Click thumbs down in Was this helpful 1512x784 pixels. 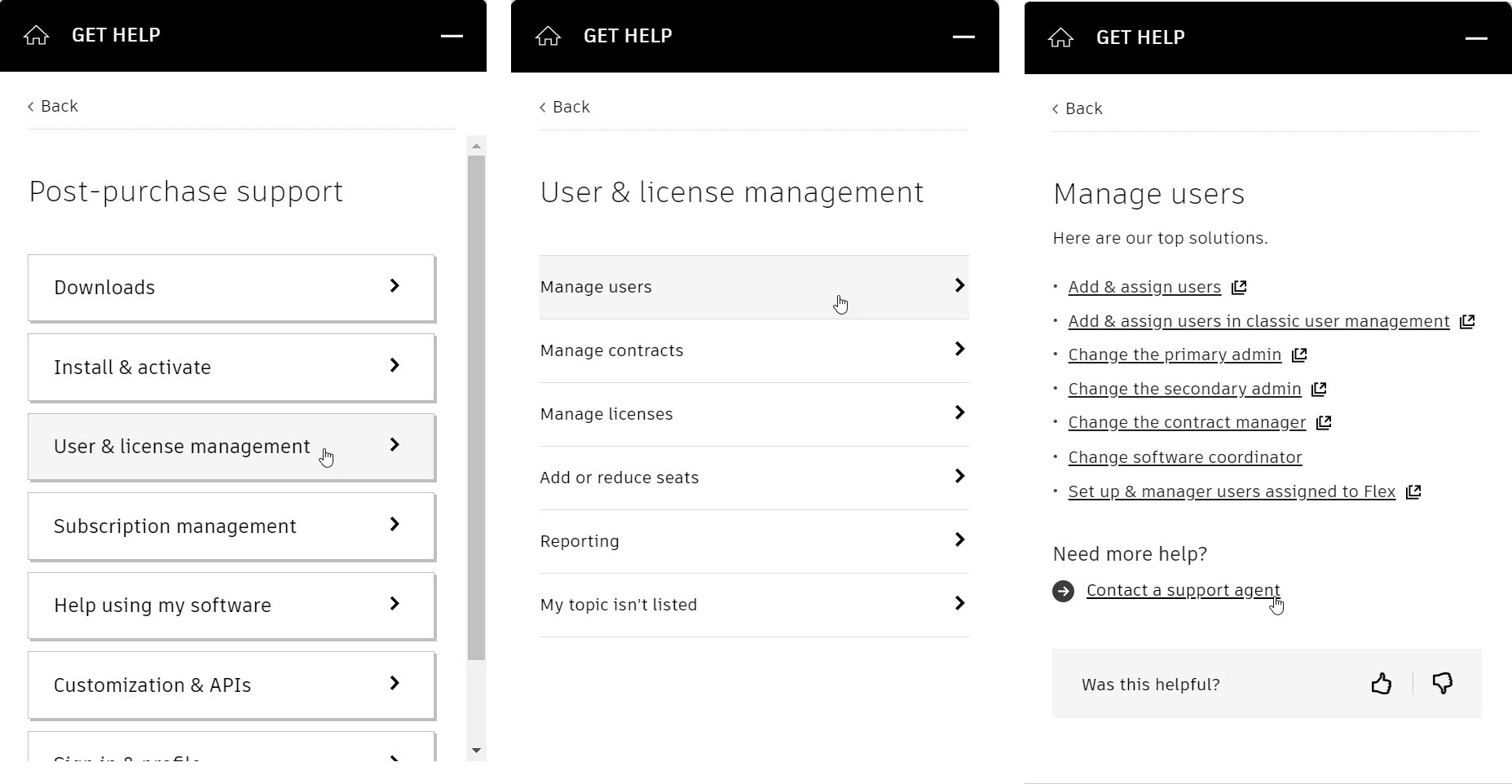point(1442,683)
